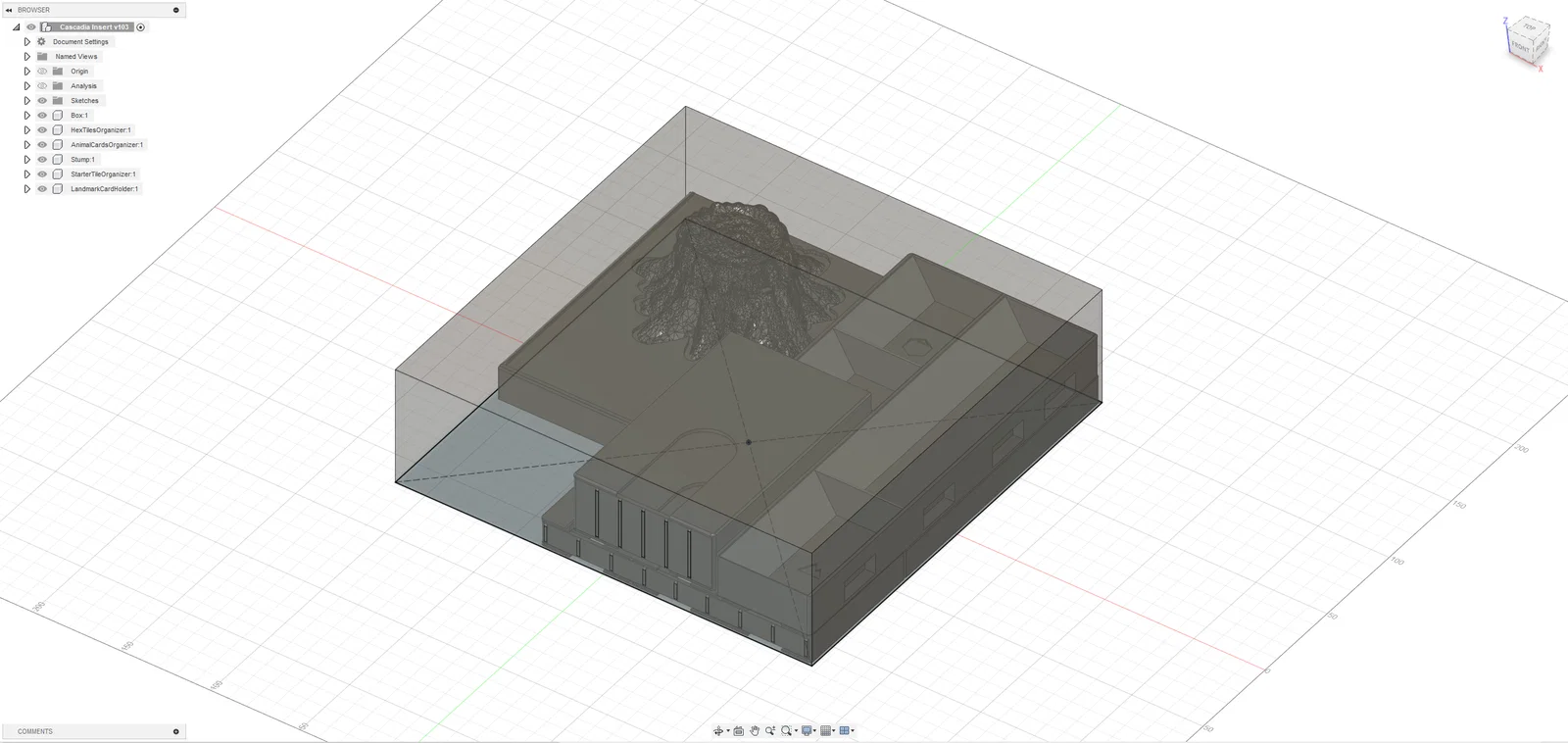Open the Zoom Window options dropdown arrow
1568x743 pixels.
(x=796, y=731)
